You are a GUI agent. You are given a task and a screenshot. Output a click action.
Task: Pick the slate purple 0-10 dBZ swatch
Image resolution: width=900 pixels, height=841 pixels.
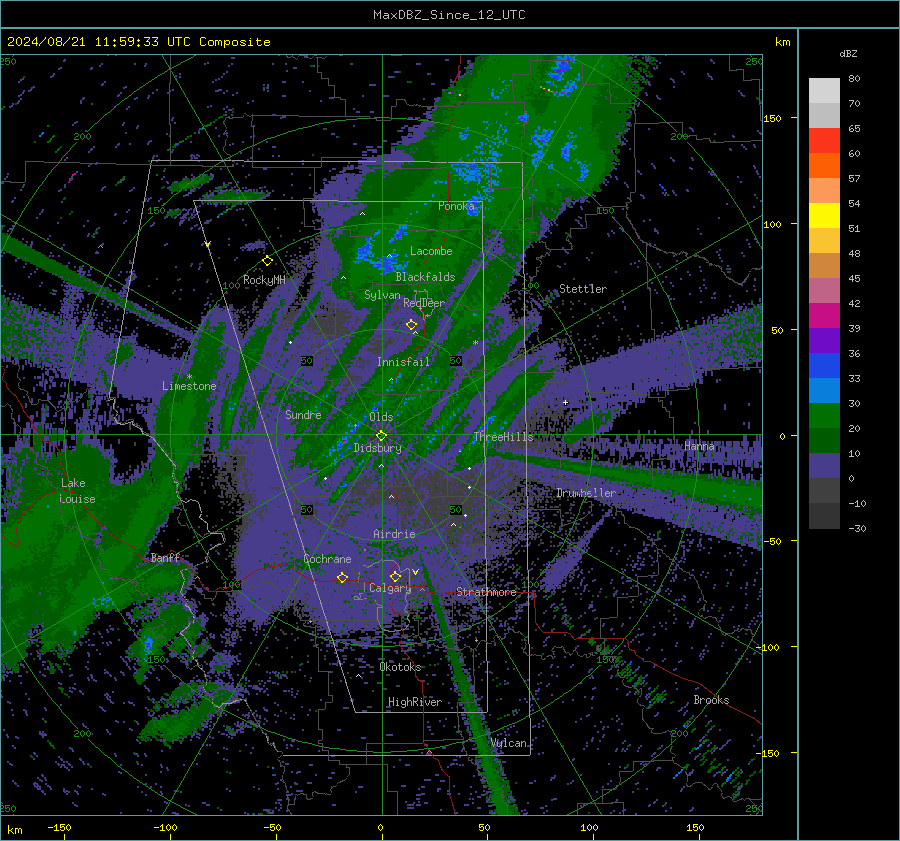click(824, 466)
